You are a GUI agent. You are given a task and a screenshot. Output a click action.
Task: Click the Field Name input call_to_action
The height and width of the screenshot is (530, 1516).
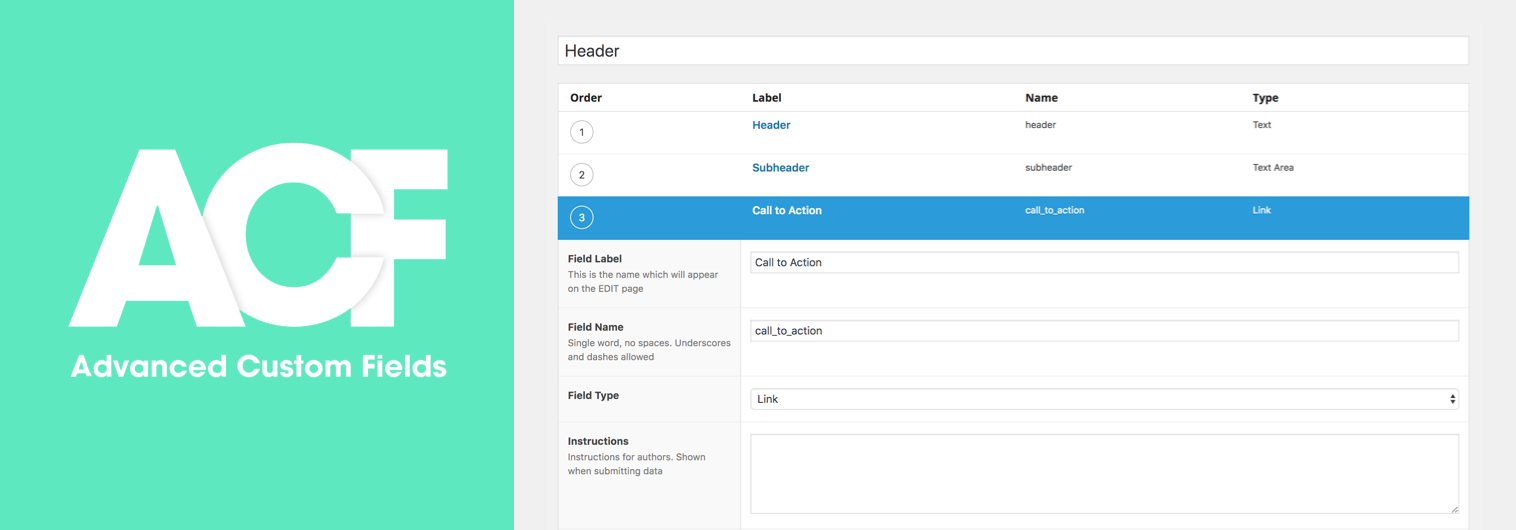(1104, 330)
